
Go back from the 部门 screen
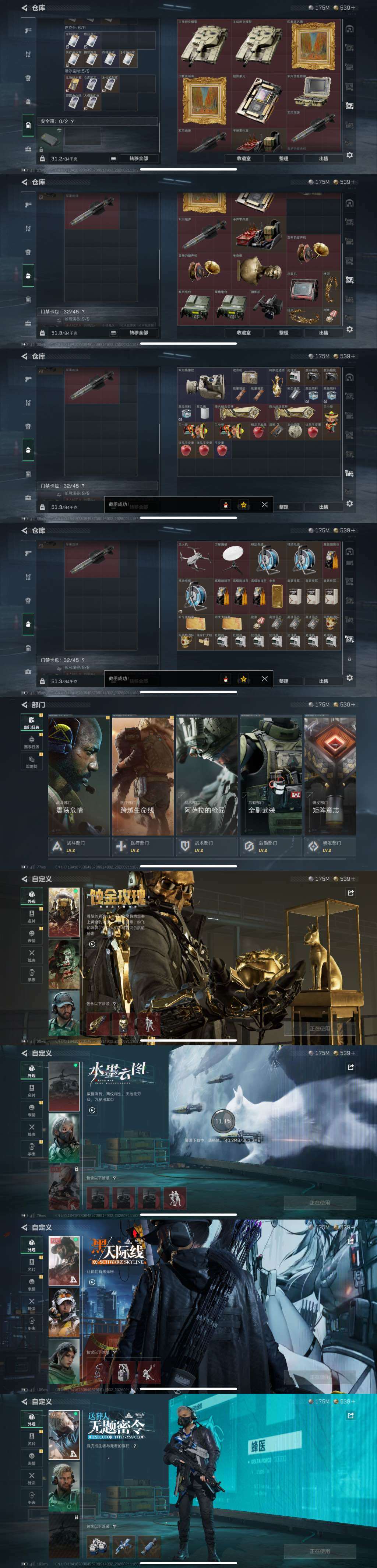tap(24, 705)
